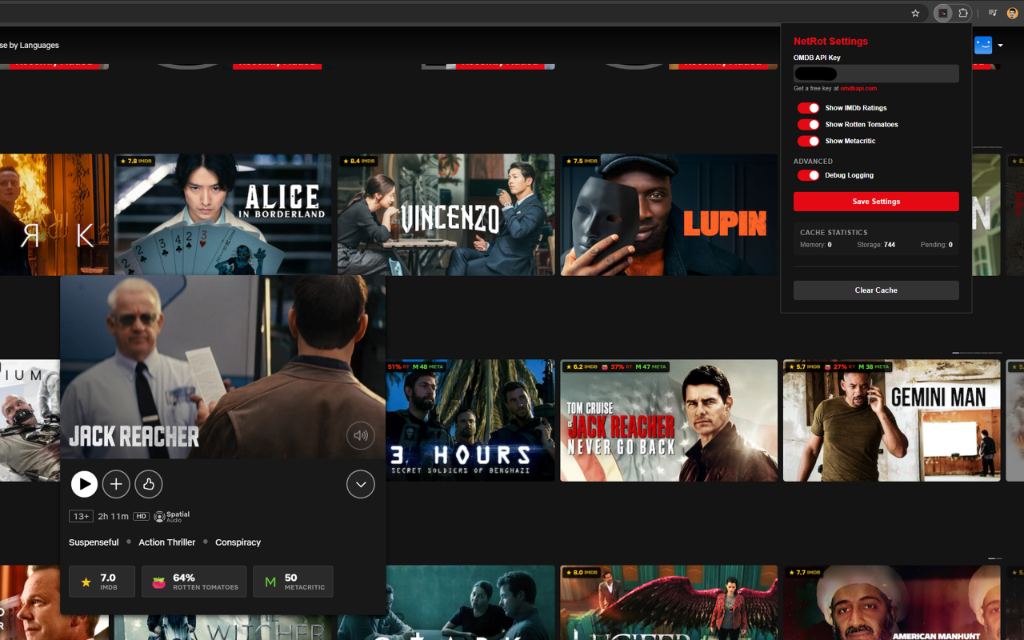
Task: Bookmark the page with the star icon
Action: 915,13
